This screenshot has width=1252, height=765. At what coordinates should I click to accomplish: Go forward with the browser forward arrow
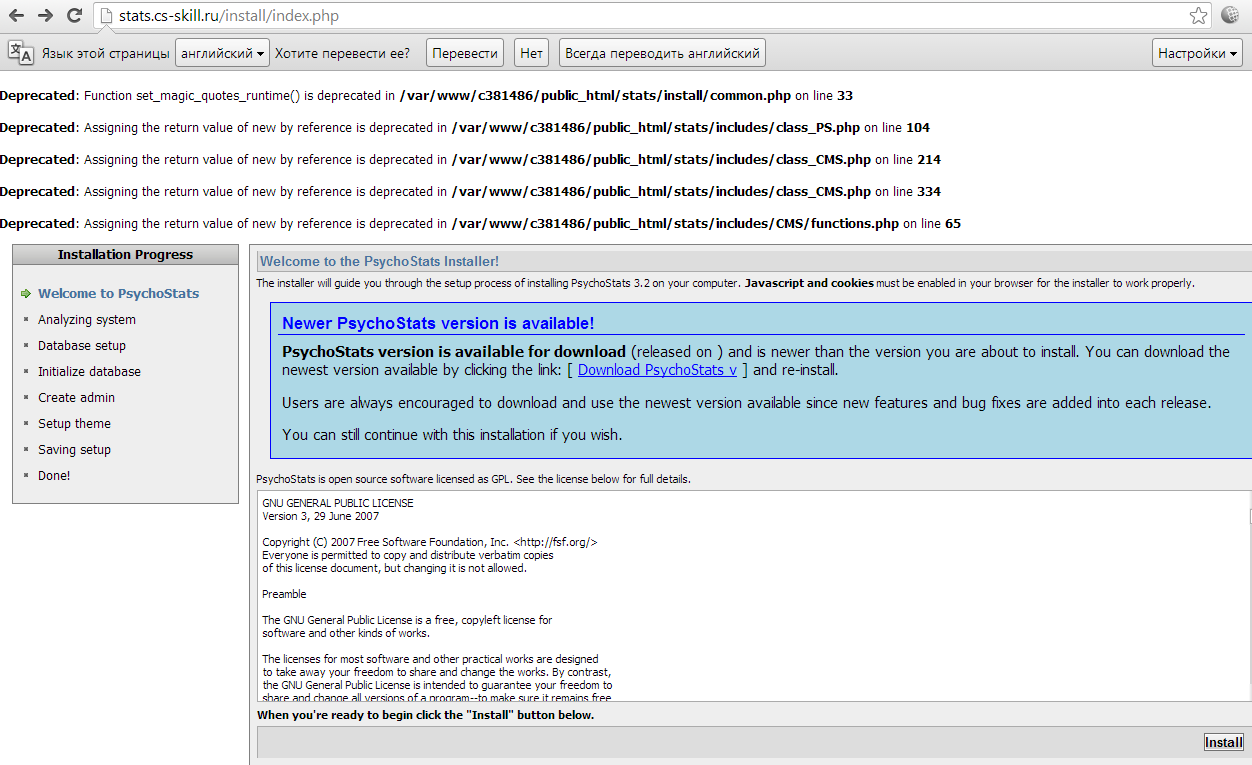tap(45, 16)
